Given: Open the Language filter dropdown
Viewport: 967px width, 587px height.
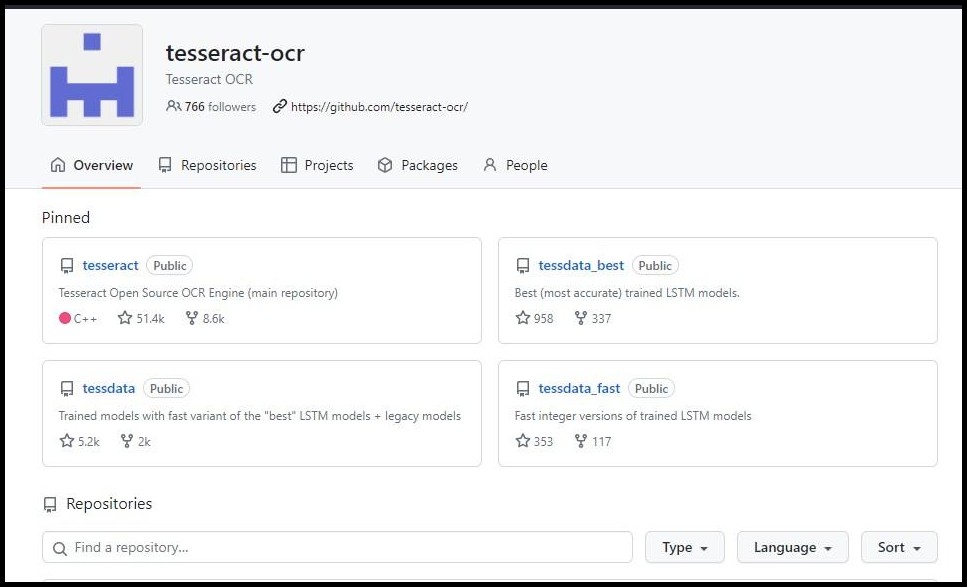Looking at the screenshot, I should pos(791,547).
